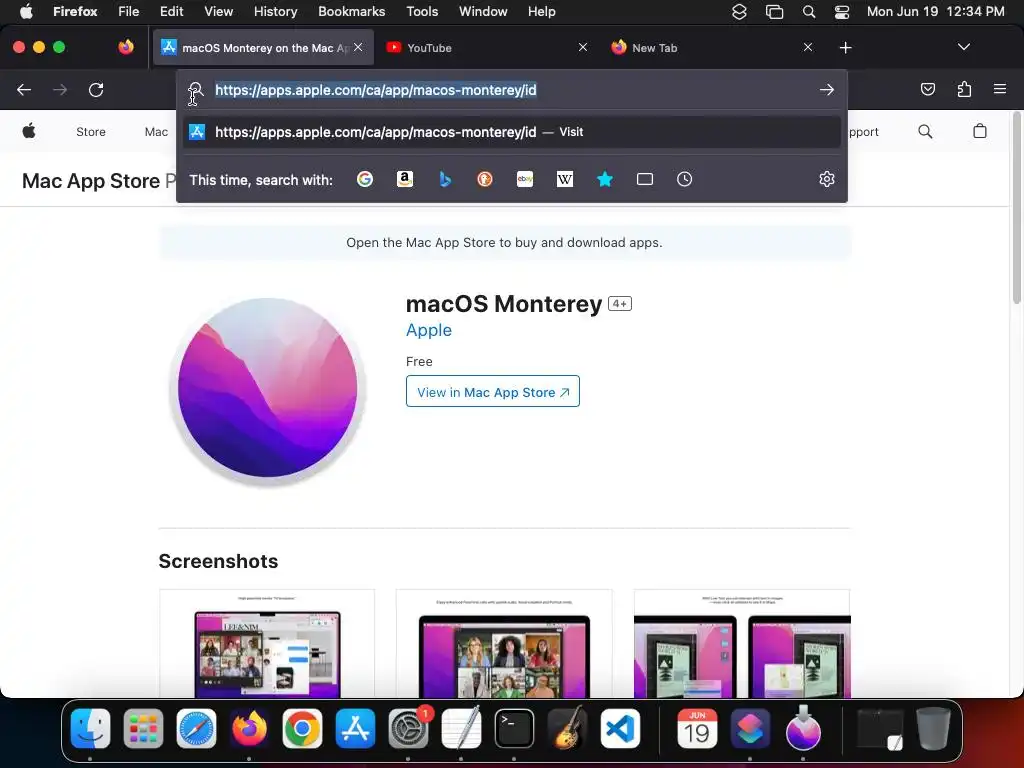Open Terminal from the dock
This screenshot has height=768, width=1024.
click(514, 728)
